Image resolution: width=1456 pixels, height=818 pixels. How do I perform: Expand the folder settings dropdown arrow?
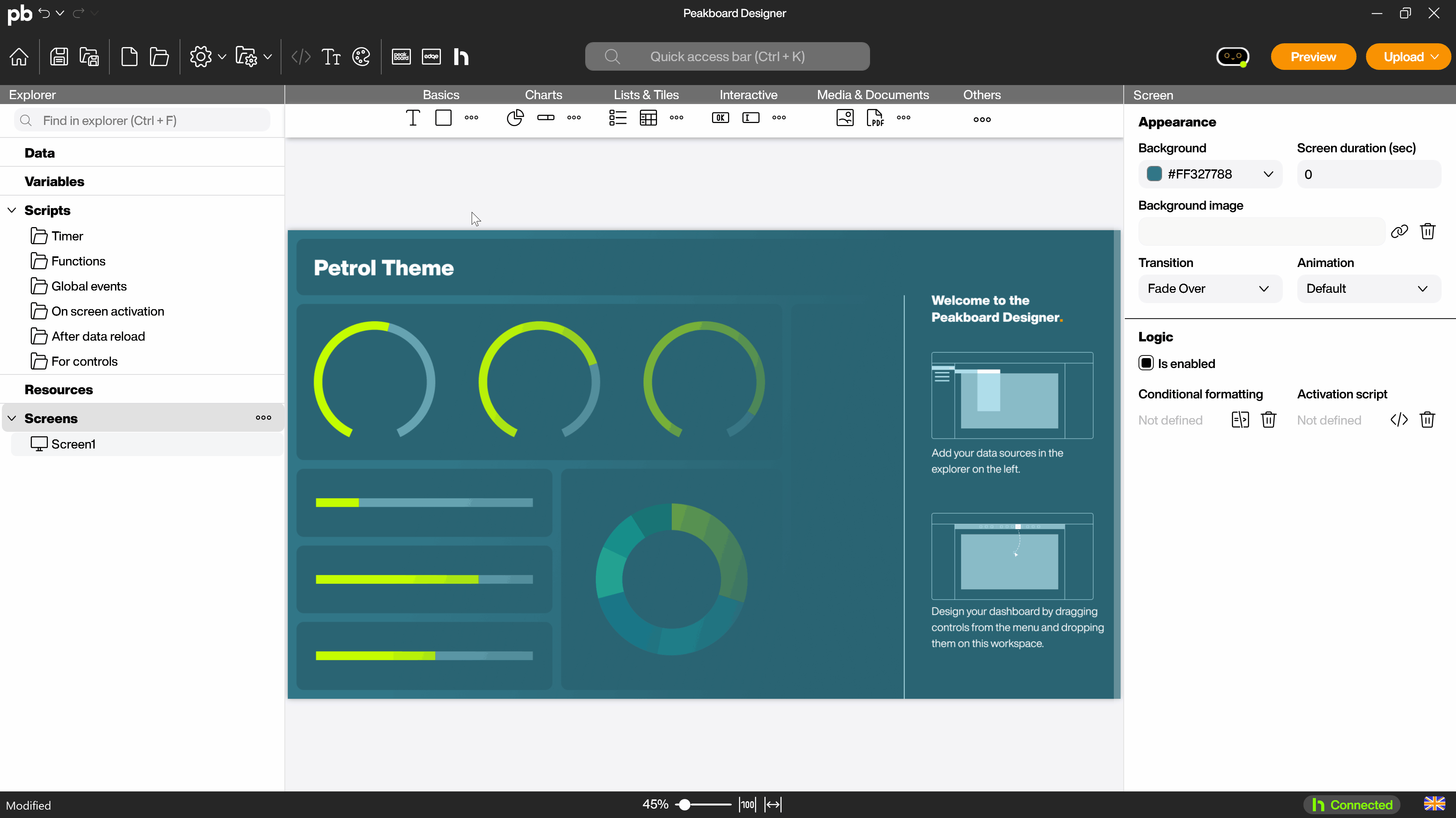click(268, 57)
